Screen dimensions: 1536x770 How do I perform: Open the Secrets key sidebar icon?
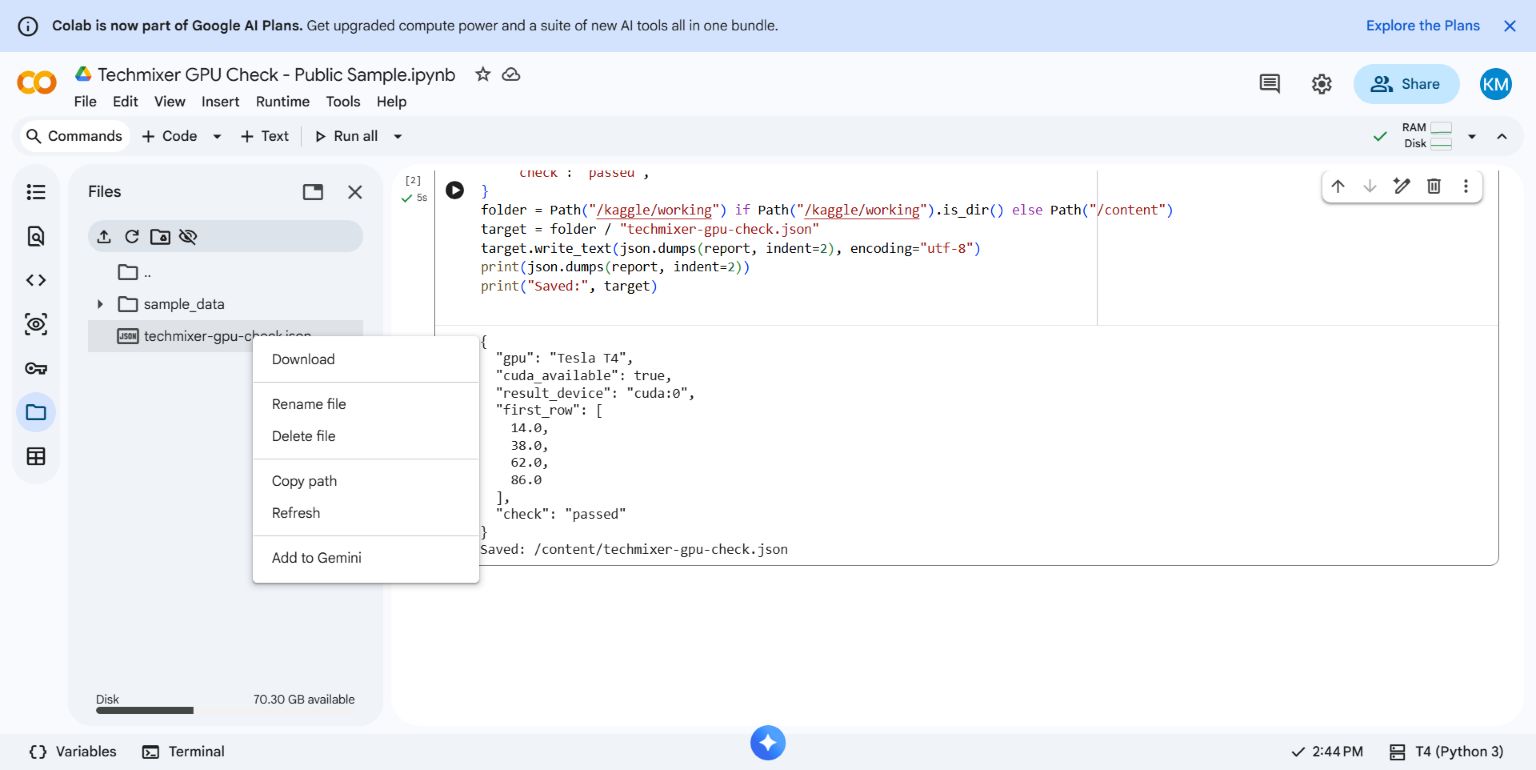click(x=36, y=368)
